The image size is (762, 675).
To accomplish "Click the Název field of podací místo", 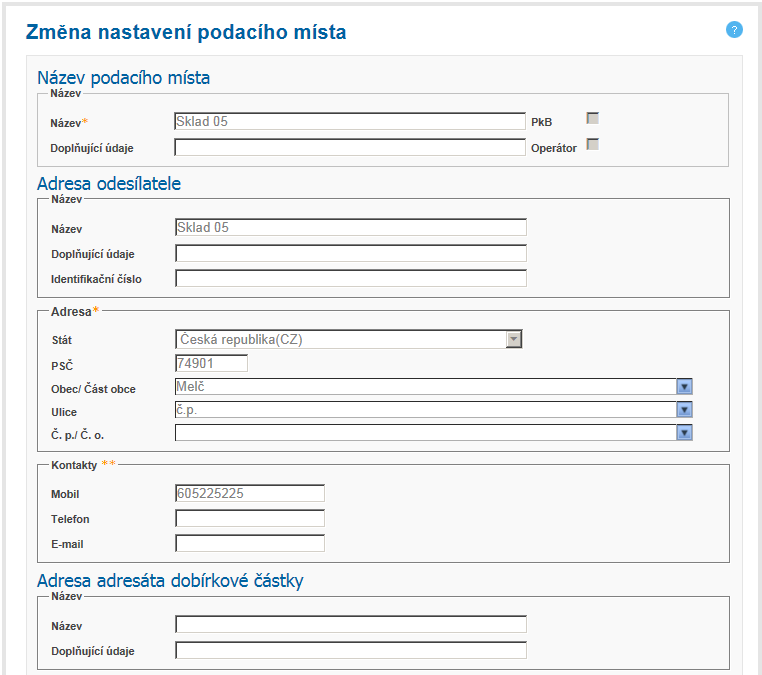I will (x=350, y=122).
